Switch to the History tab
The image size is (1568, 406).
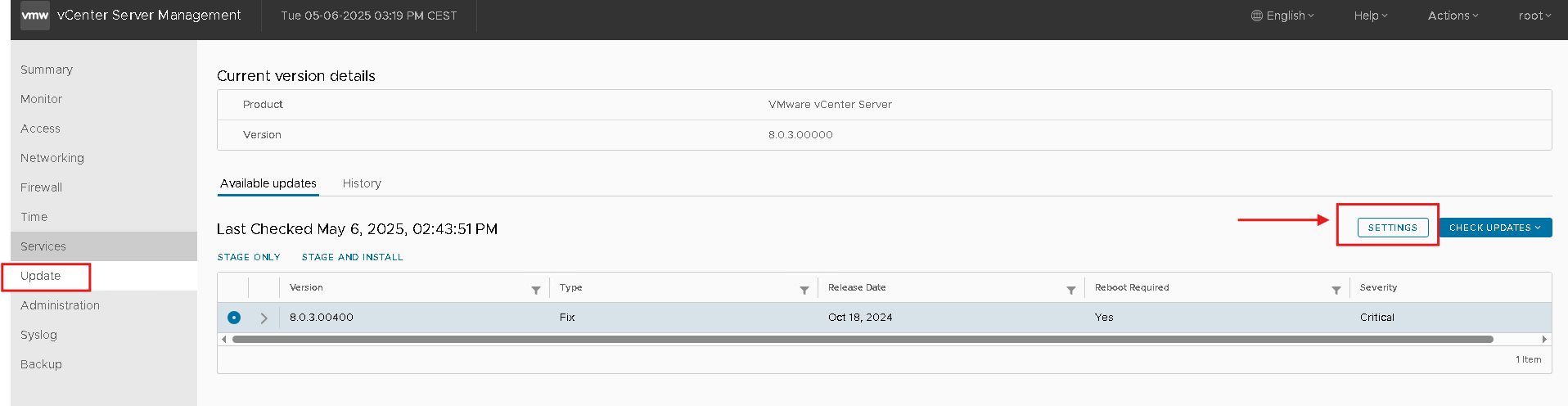click(362, 183)
